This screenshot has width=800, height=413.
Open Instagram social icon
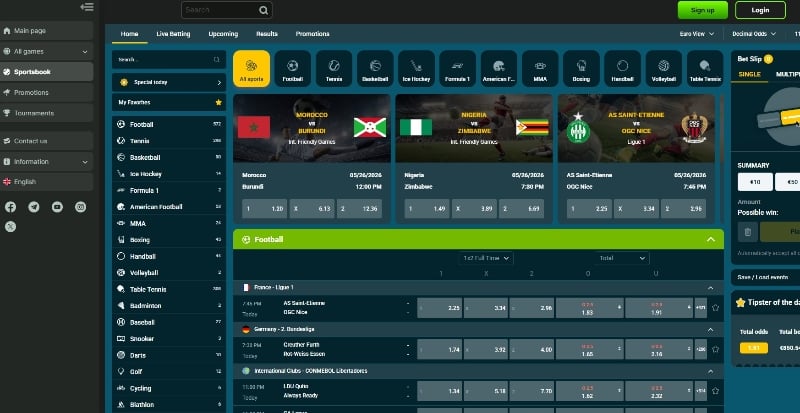(81, 207)
